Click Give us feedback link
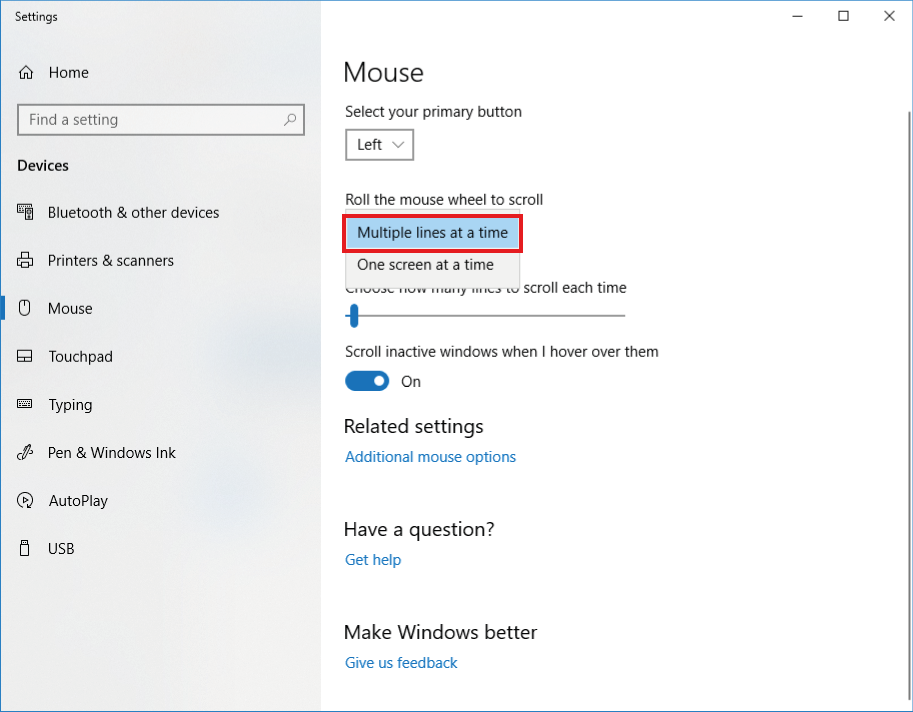The image size is (913, 712). (401, 663)
